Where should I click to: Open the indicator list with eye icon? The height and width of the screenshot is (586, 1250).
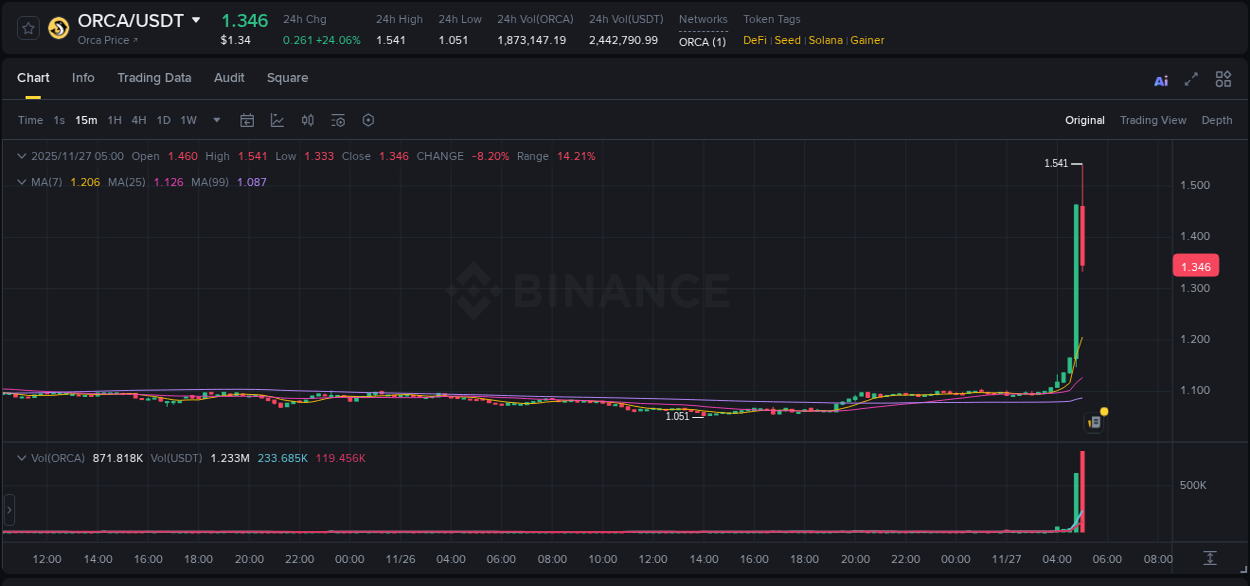click(337, 119)
